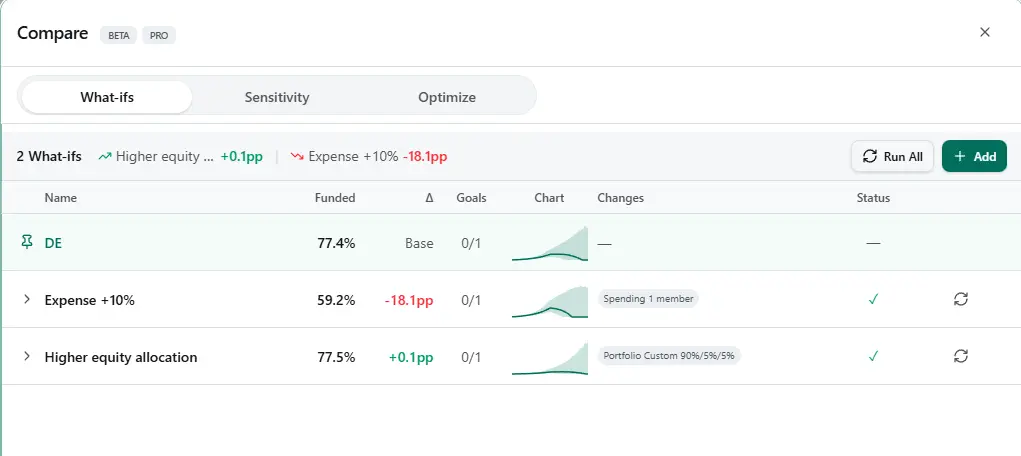This screenshot has height=456, width=1021.
Task: Click the downward trend icon in summary
Action: [297, 156]
